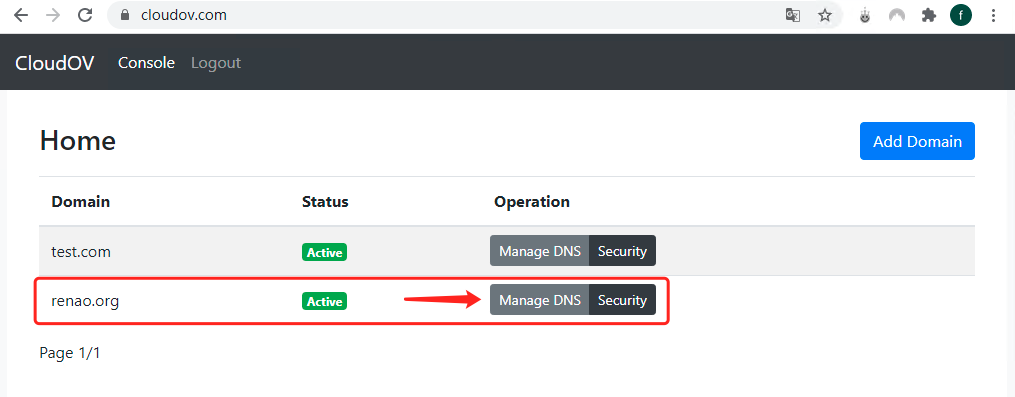Open Manage DNS for test.com
The height and width of the screenshot is (397, 1015).
point(540,251)
